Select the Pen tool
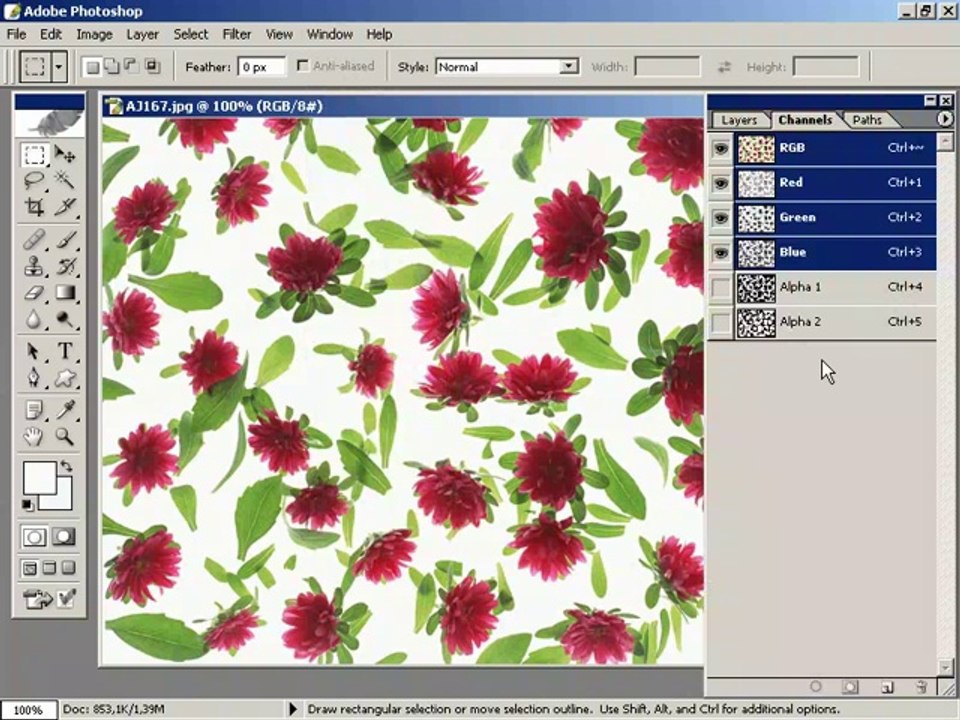 (x=34, y=377)
